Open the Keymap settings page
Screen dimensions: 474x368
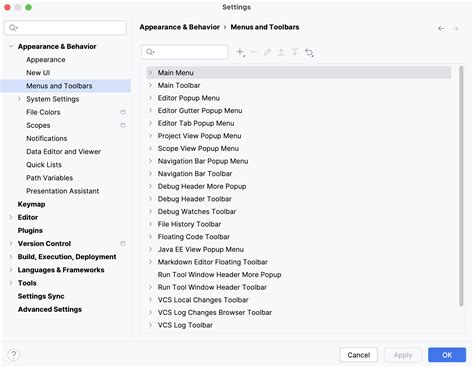(x=31, y=204)
